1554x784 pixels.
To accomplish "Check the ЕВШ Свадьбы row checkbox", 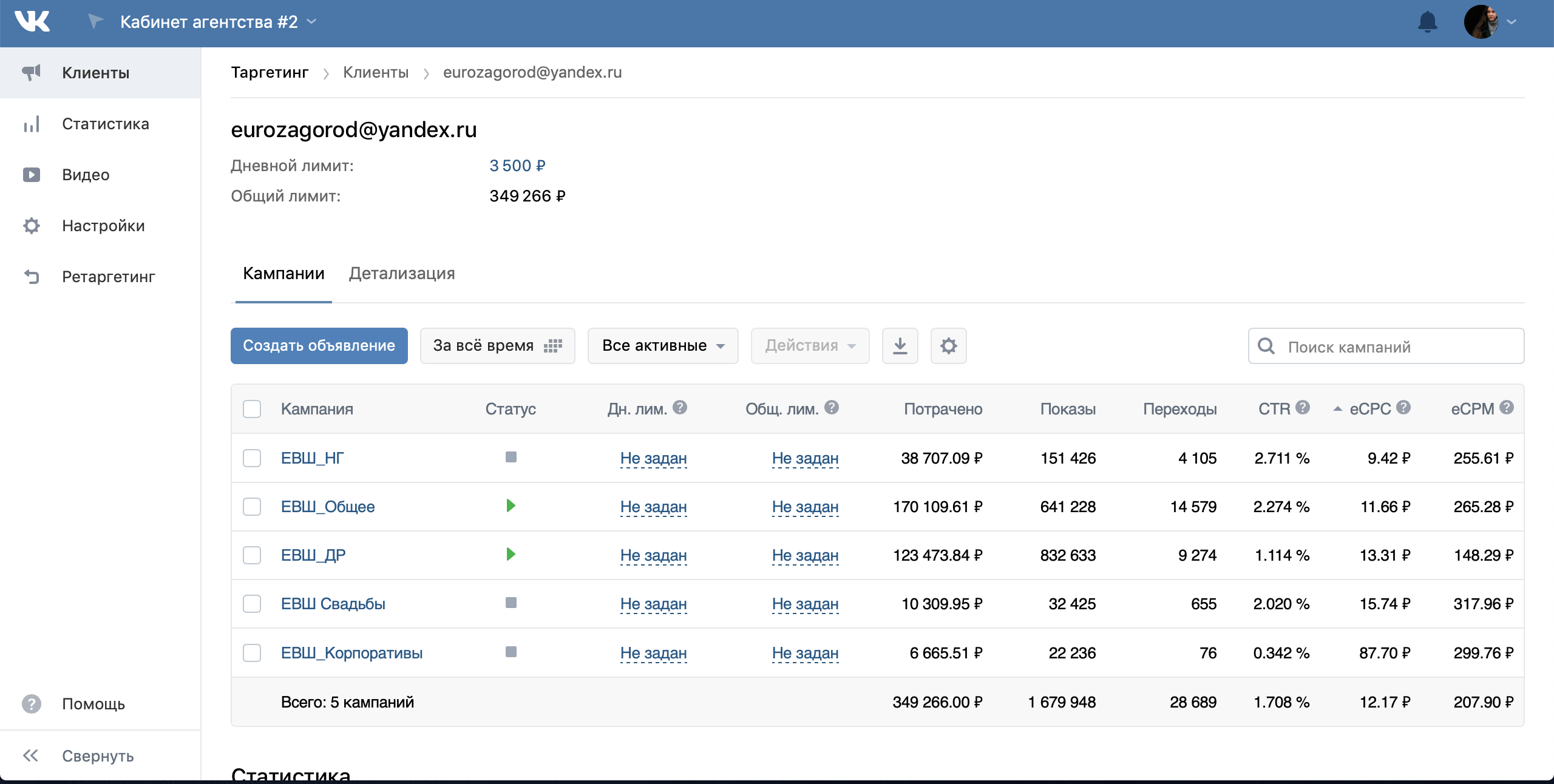I will [x=252, y=604].
